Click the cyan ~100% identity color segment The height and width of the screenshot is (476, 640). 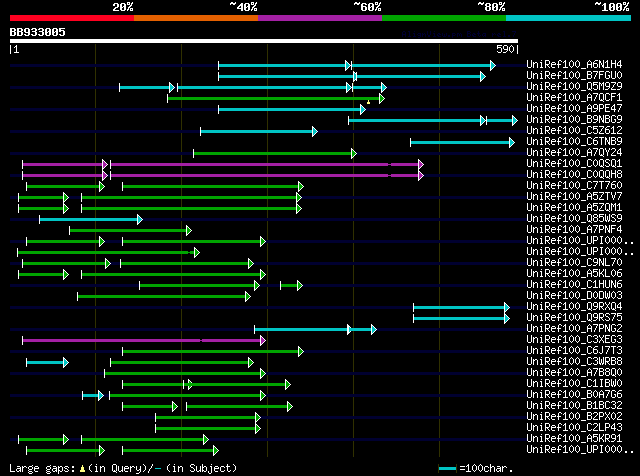[x=569, y=18]
